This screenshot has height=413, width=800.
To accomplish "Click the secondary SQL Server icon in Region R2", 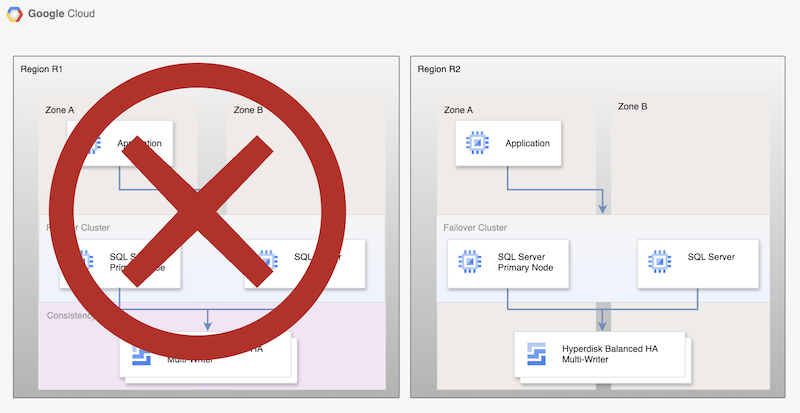I will click(659, 263).
